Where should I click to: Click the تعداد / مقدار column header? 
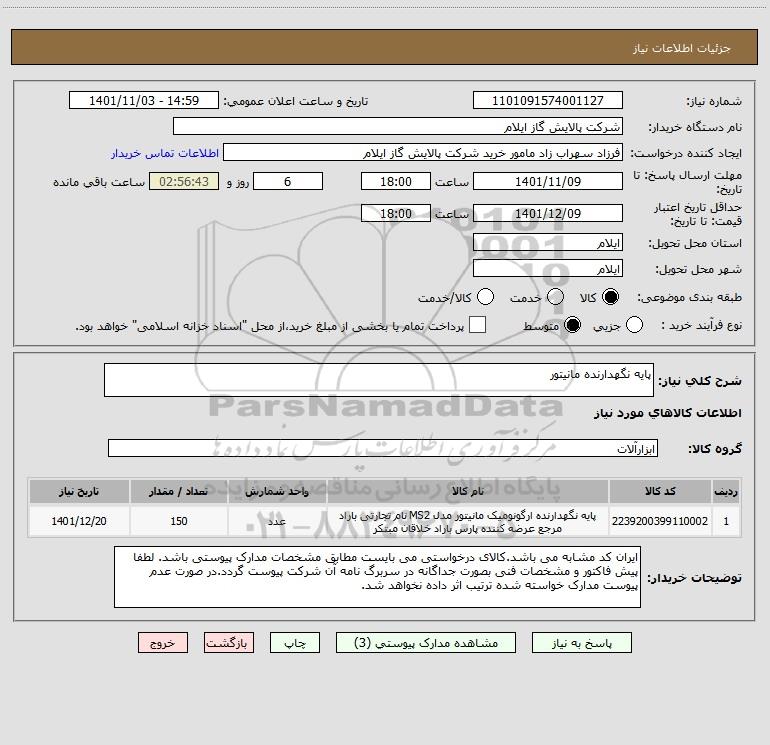[x=179, y=491]
